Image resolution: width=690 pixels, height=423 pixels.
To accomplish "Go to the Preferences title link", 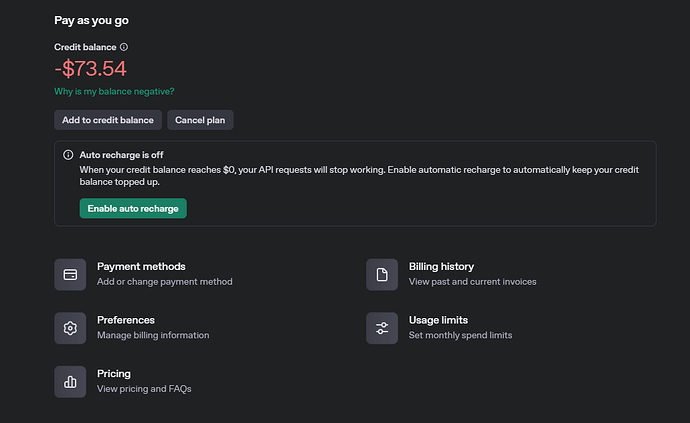I will [125, 320].
